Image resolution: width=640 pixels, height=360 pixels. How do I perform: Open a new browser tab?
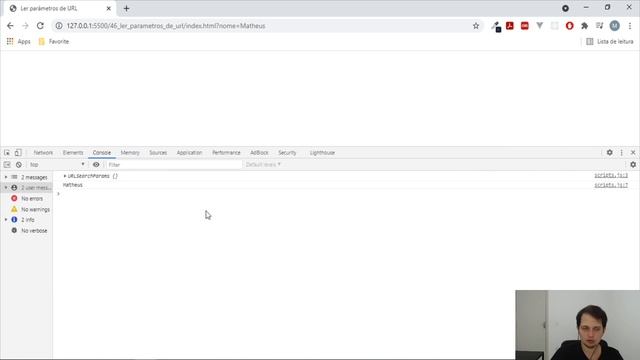point(127,8)
